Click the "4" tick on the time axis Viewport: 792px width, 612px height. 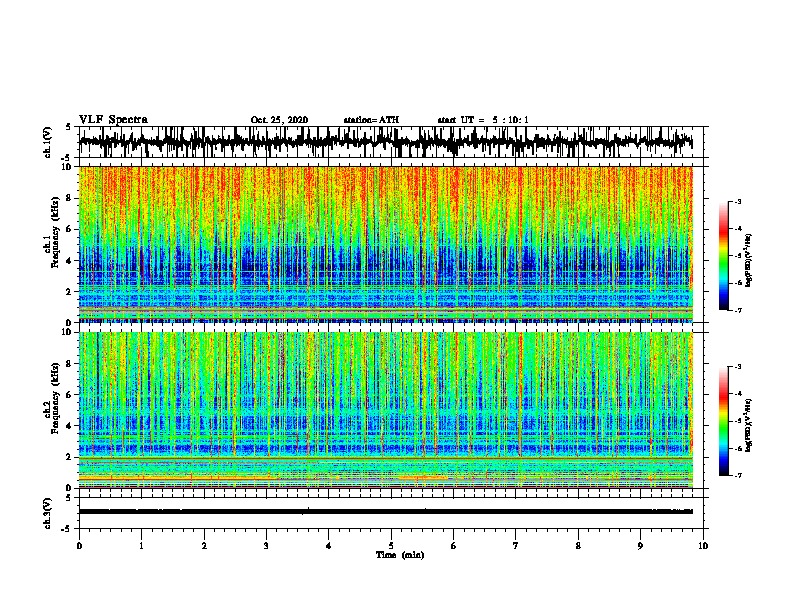pyautogui.click(x=329, y=546)
